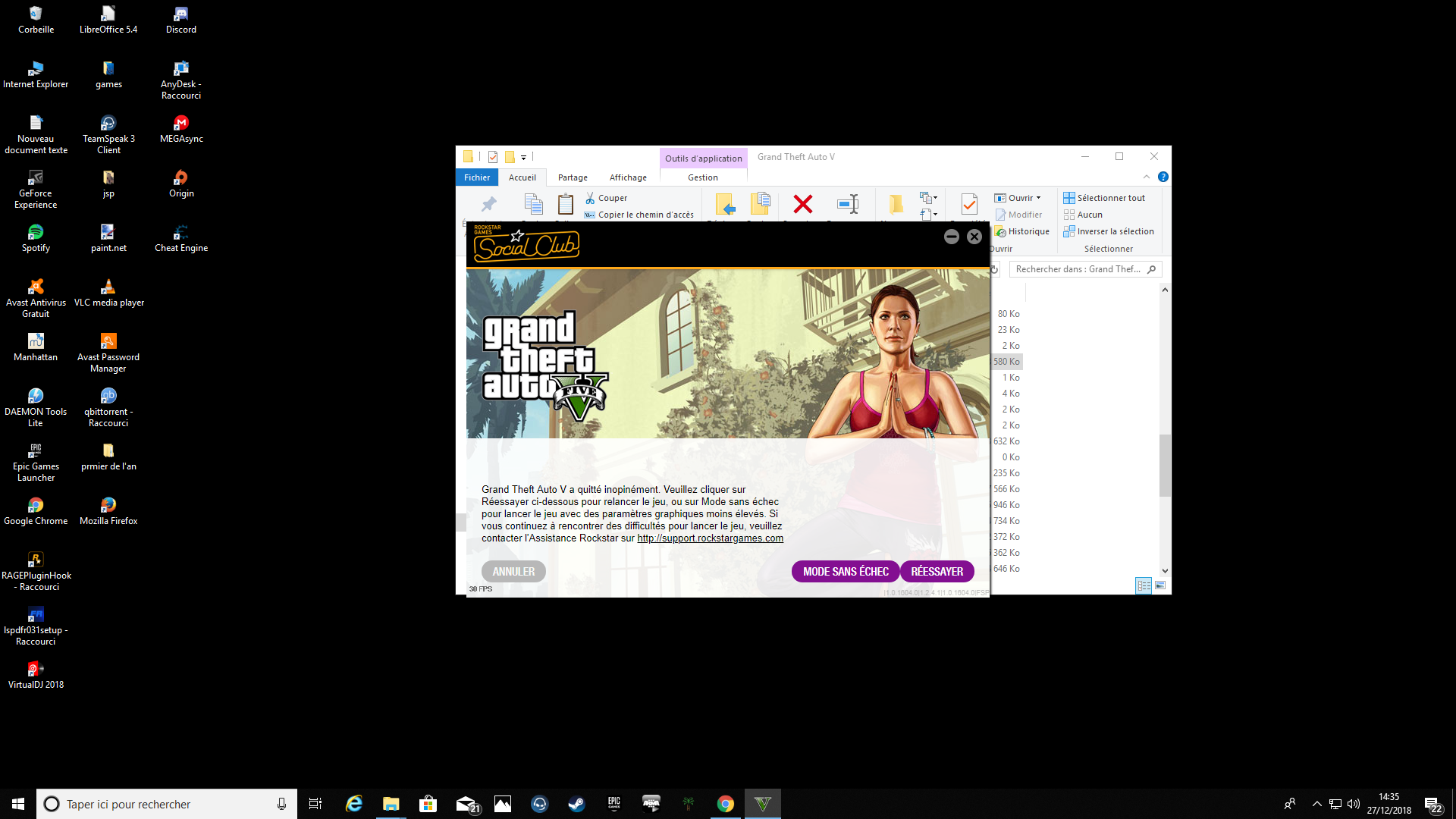This screenshot has height=819, width=1456.
Task: Open the support.rockstargames.com link
Action: coord(710,538)
